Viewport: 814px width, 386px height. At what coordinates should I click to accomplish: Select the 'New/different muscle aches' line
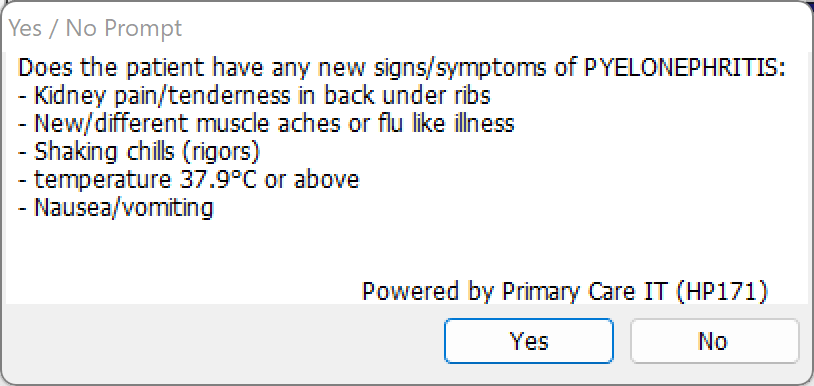[x=266, y=124]
